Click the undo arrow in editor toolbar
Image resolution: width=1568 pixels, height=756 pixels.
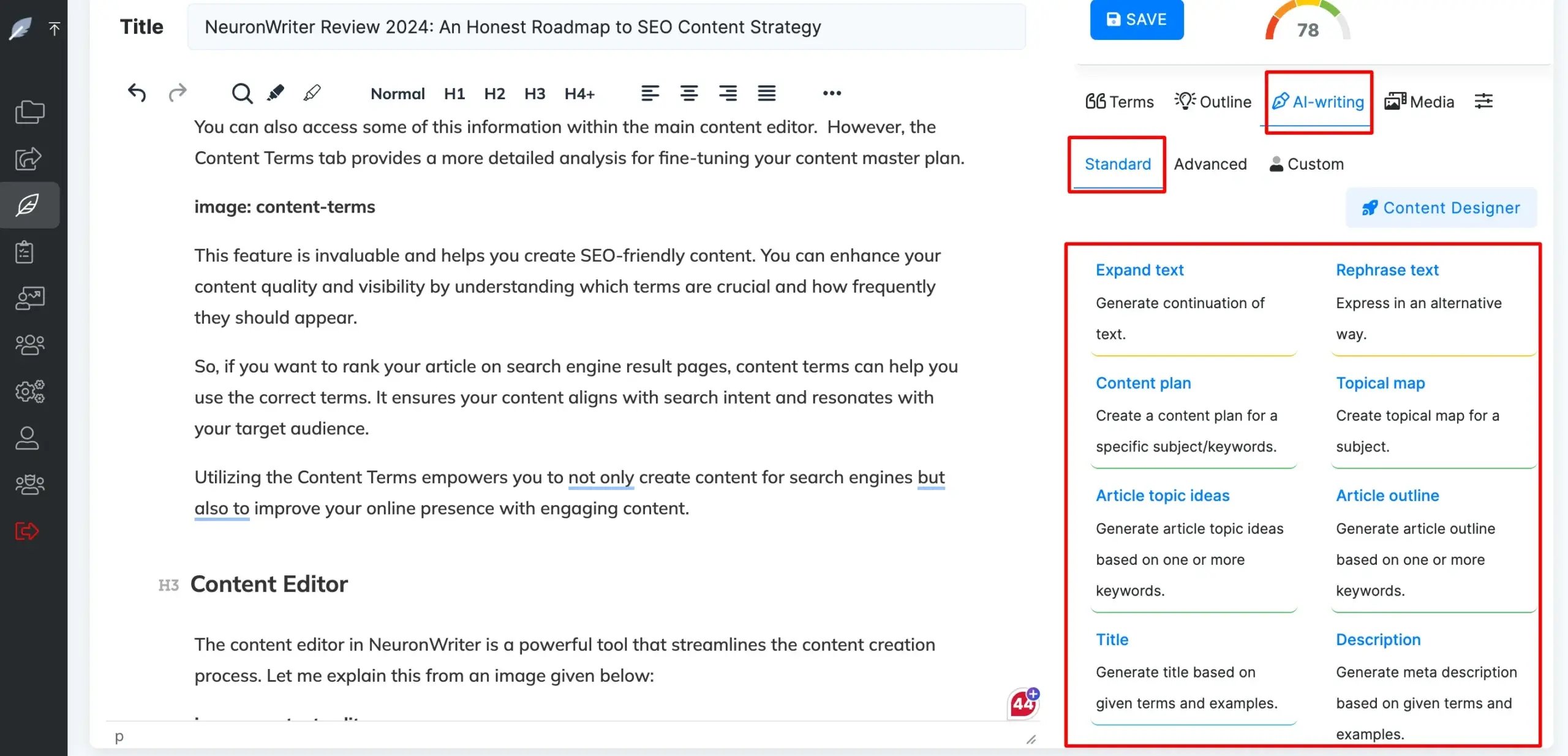click(137, 93)
